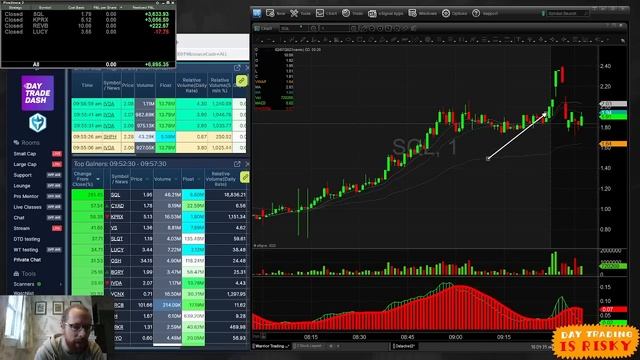Click the Warrior Trading shield logo
Screen dimensions: 640x360
[38, 123]
